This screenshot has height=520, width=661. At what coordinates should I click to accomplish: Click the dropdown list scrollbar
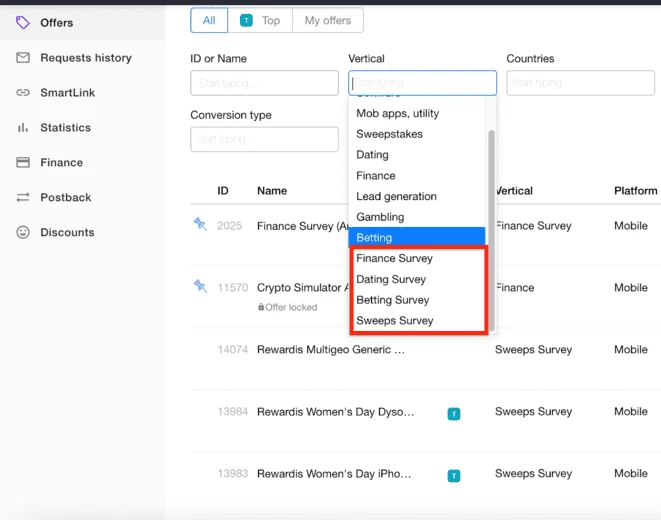491,231
